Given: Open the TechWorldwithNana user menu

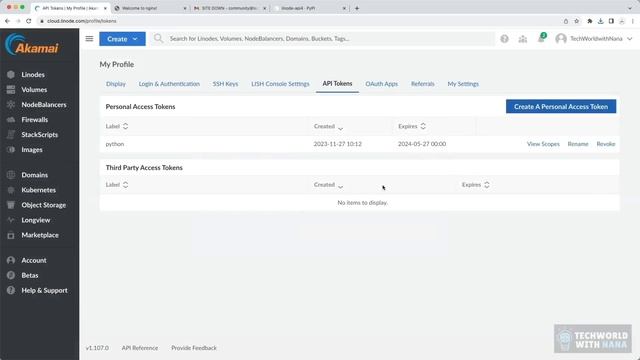Looking at the screenshot, I should [x=594, y=39].
